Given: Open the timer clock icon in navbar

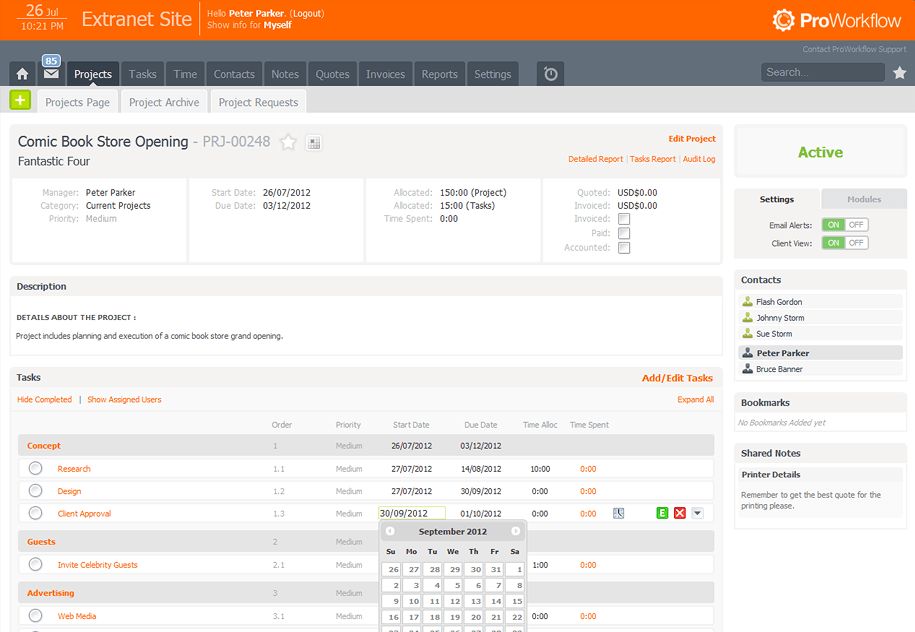Looking at the screenshot, I should pos(550,74).
